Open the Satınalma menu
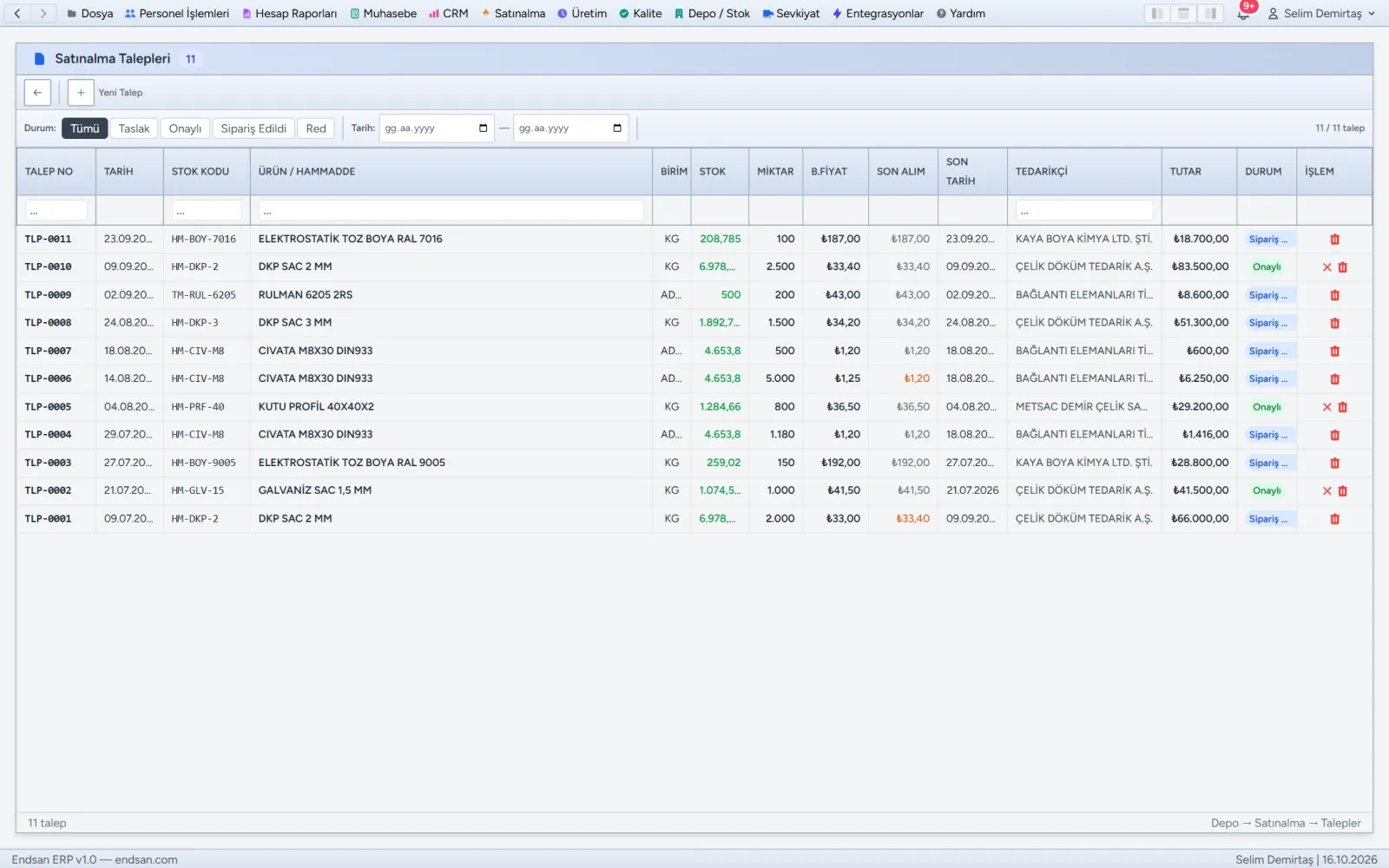This screenshot has height=868, width=1389. [513, 14]
